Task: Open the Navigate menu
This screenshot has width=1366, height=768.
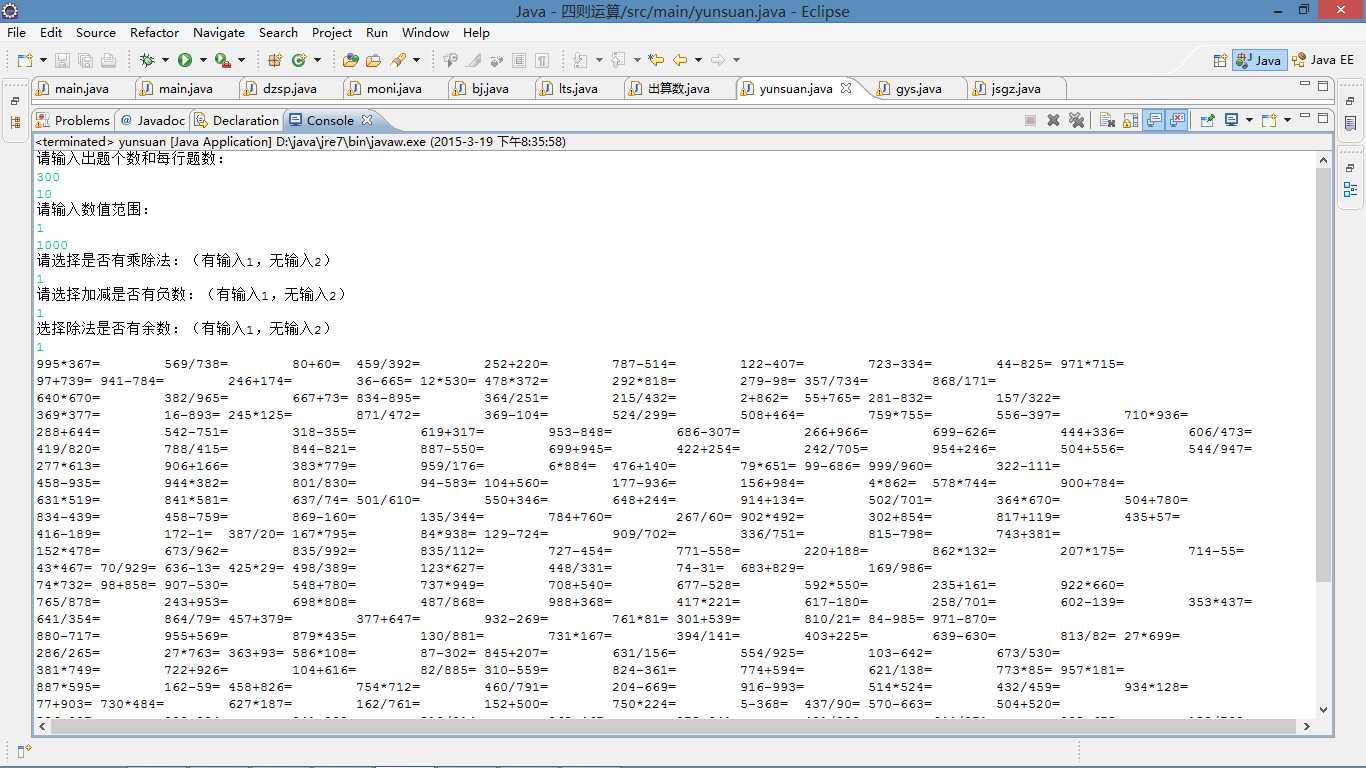Action: click(218, 32)
